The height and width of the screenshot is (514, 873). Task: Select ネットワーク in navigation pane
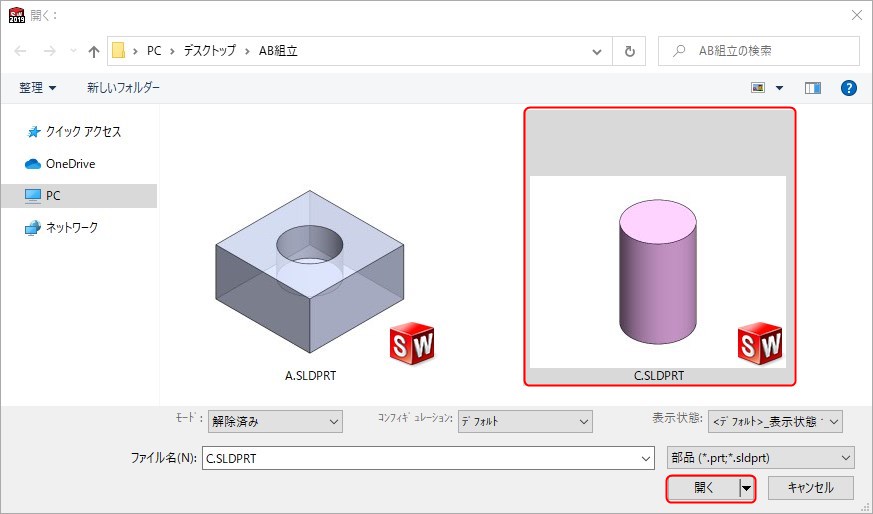pyautogui.click(x=71, y=228)
